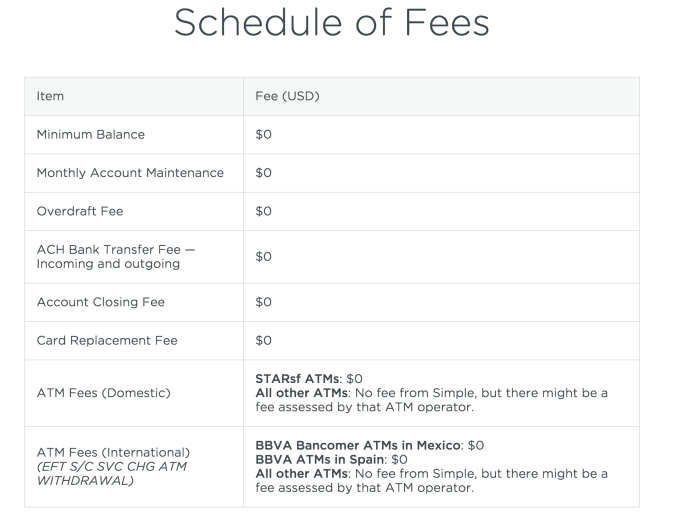Select the "ATM Fees (Domestic)" row label

pos(104,393)
